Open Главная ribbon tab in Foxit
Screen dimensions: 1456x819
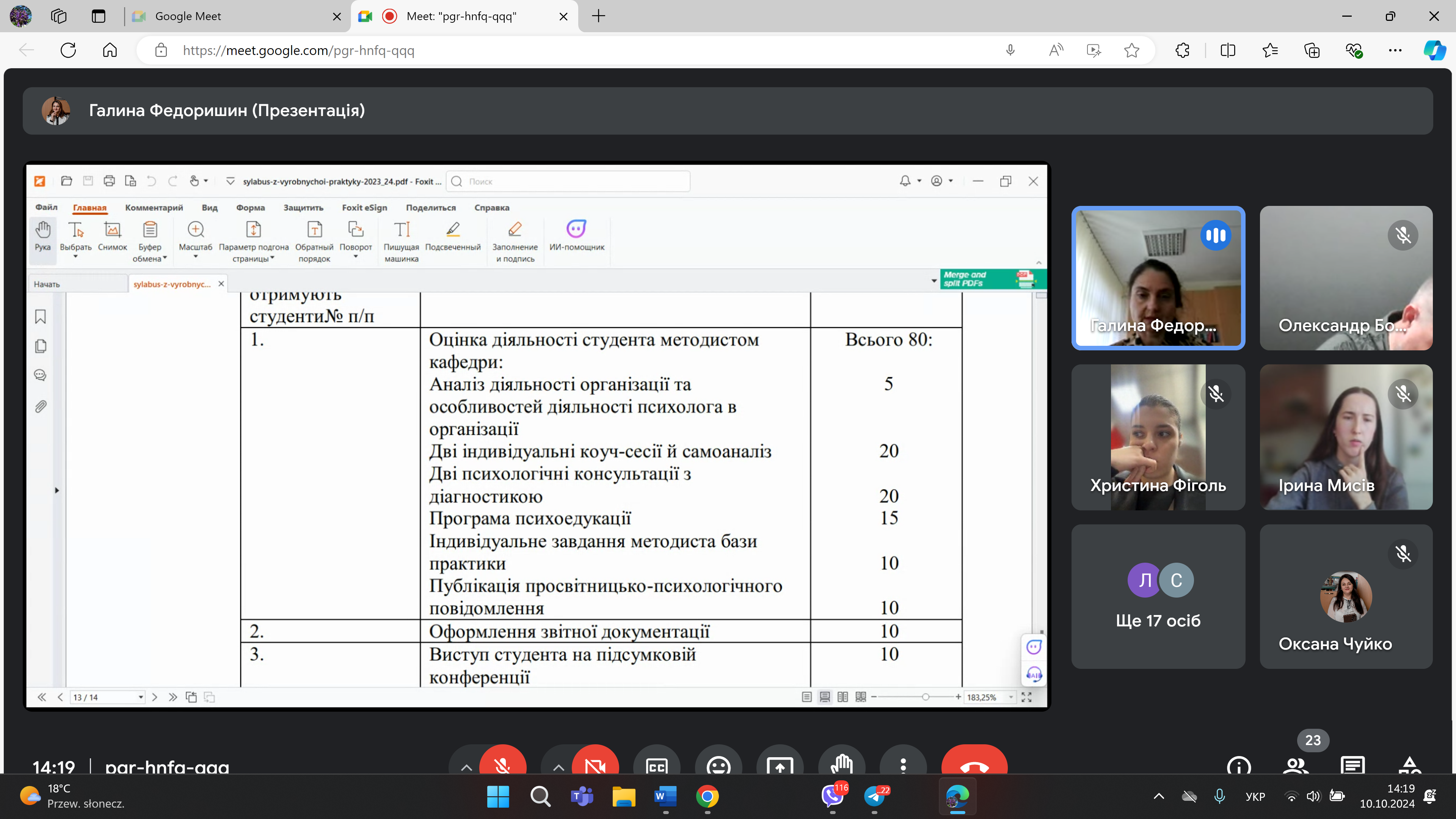pyautogui.click(x=89, y=207)
